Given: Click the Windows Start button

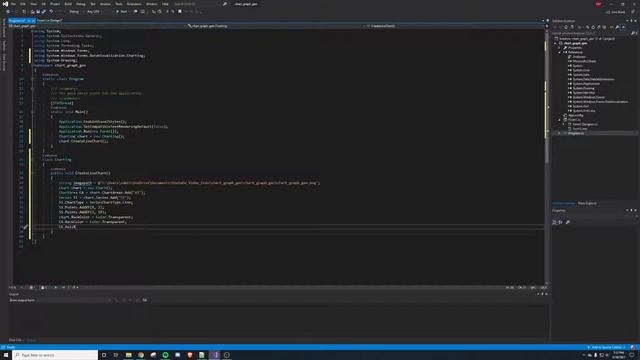Looking at the screenshot, I should tap(6, 355).
